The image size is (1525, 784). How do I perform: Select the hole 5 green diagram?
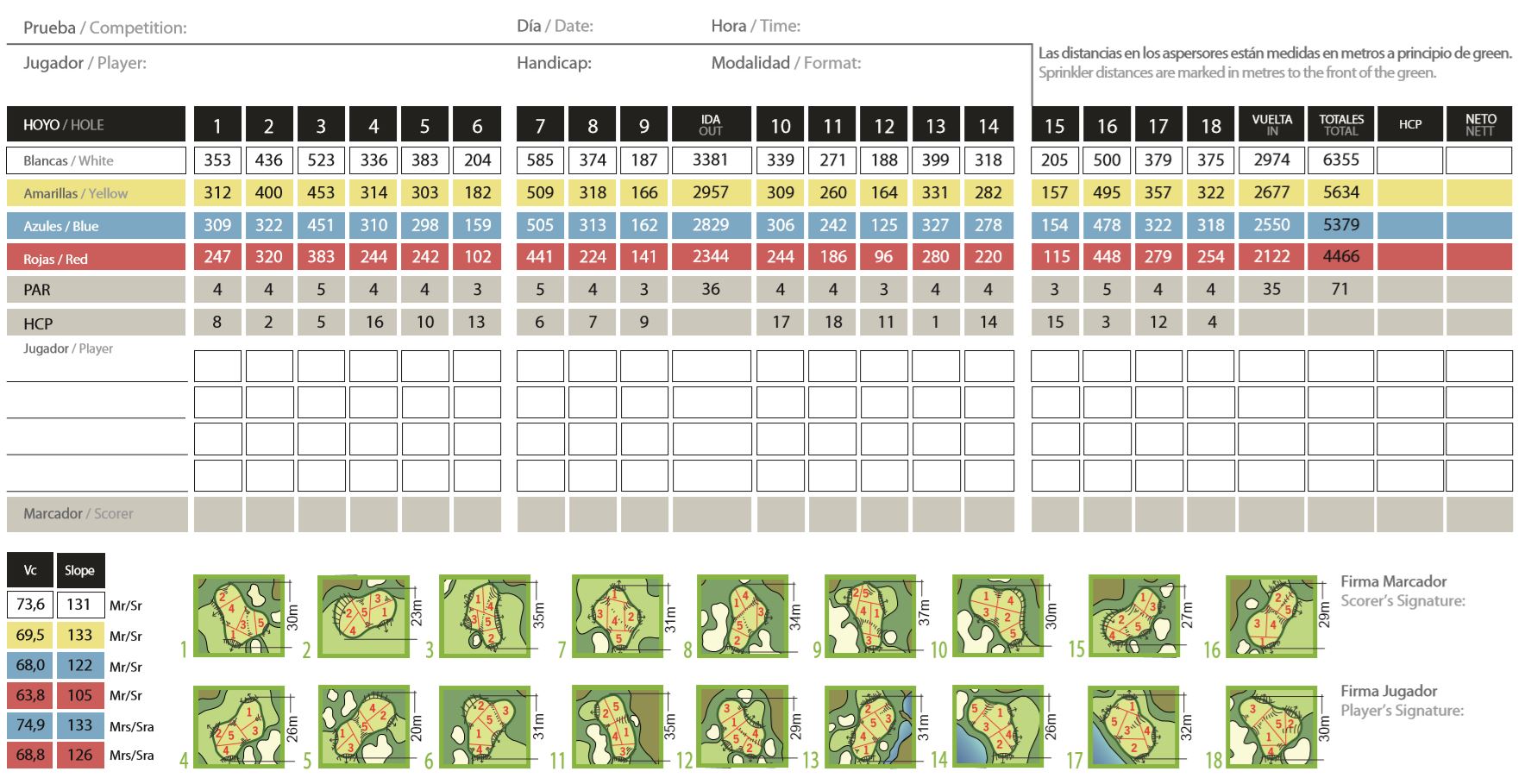point(363,726)
